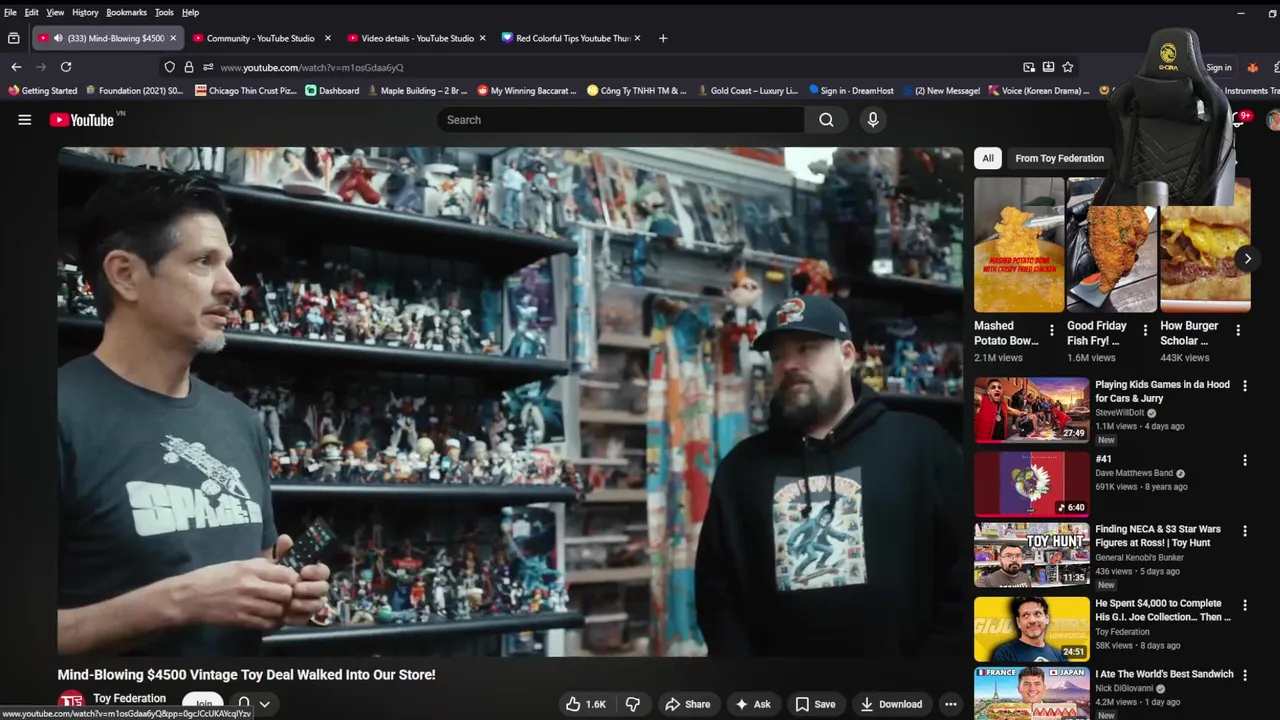The width and height of the screenshot is (1280, 720).
Task: Open the Bookmarks menu
Action: 126,12
